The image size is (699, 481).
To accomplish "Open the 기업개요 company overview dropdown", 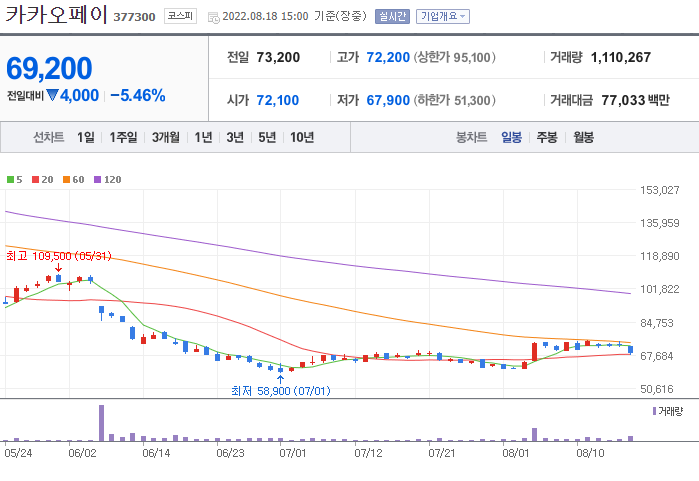I will pos(443,16).
